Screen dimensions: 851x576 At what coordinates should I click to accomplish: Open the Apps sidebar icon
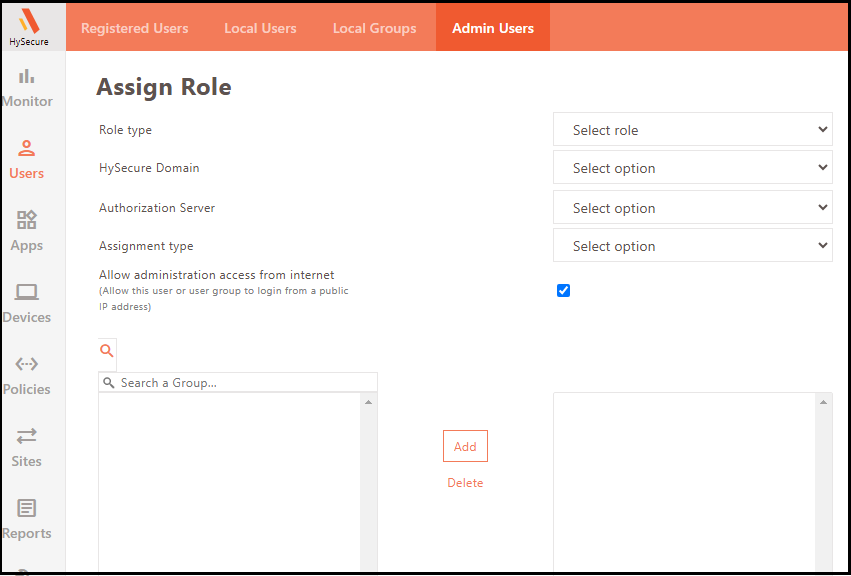(x=27, y=231)
